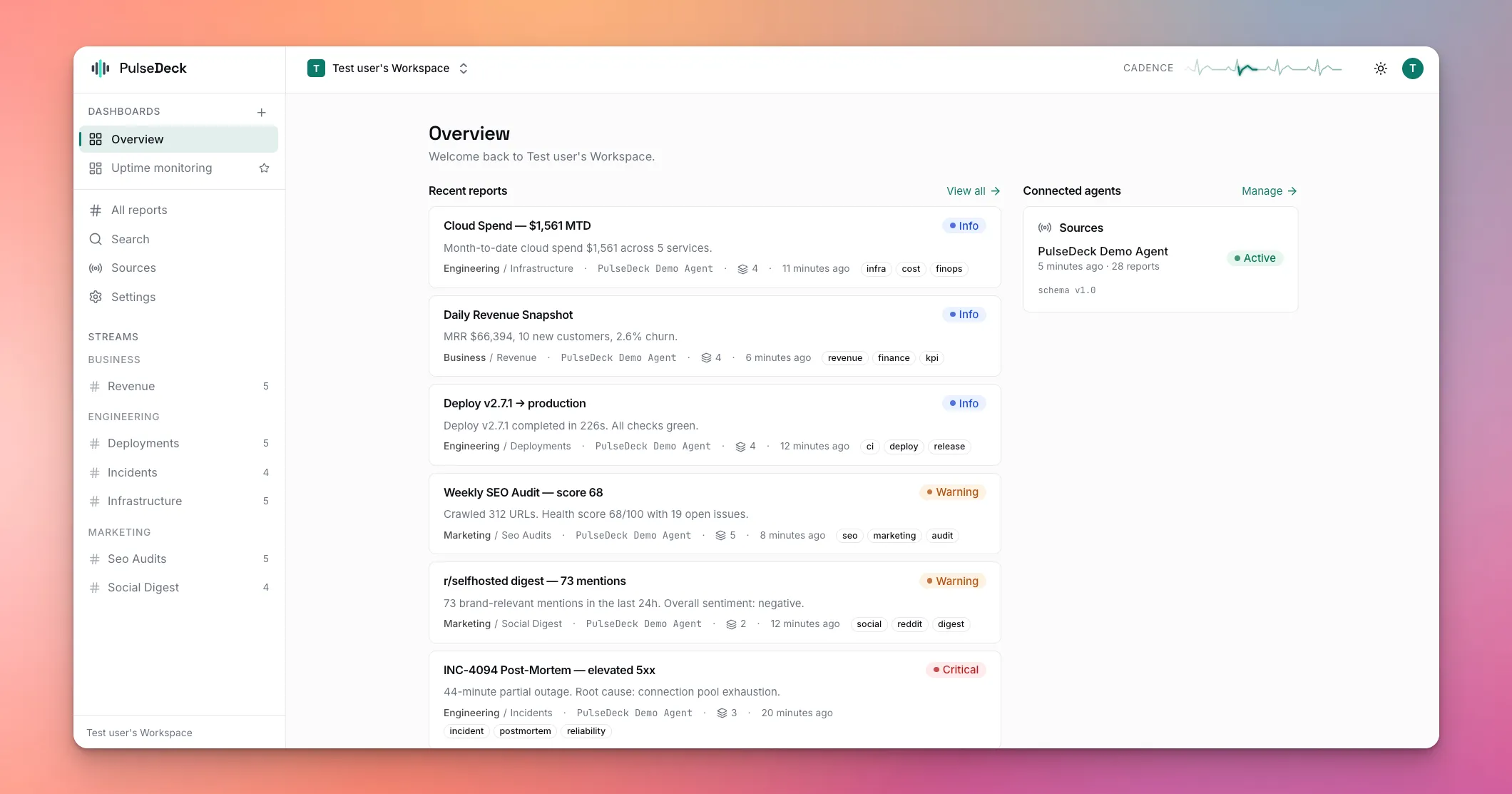
Task: Open Weekly SEO Audit score 68 report
Action: coord(715,514)
